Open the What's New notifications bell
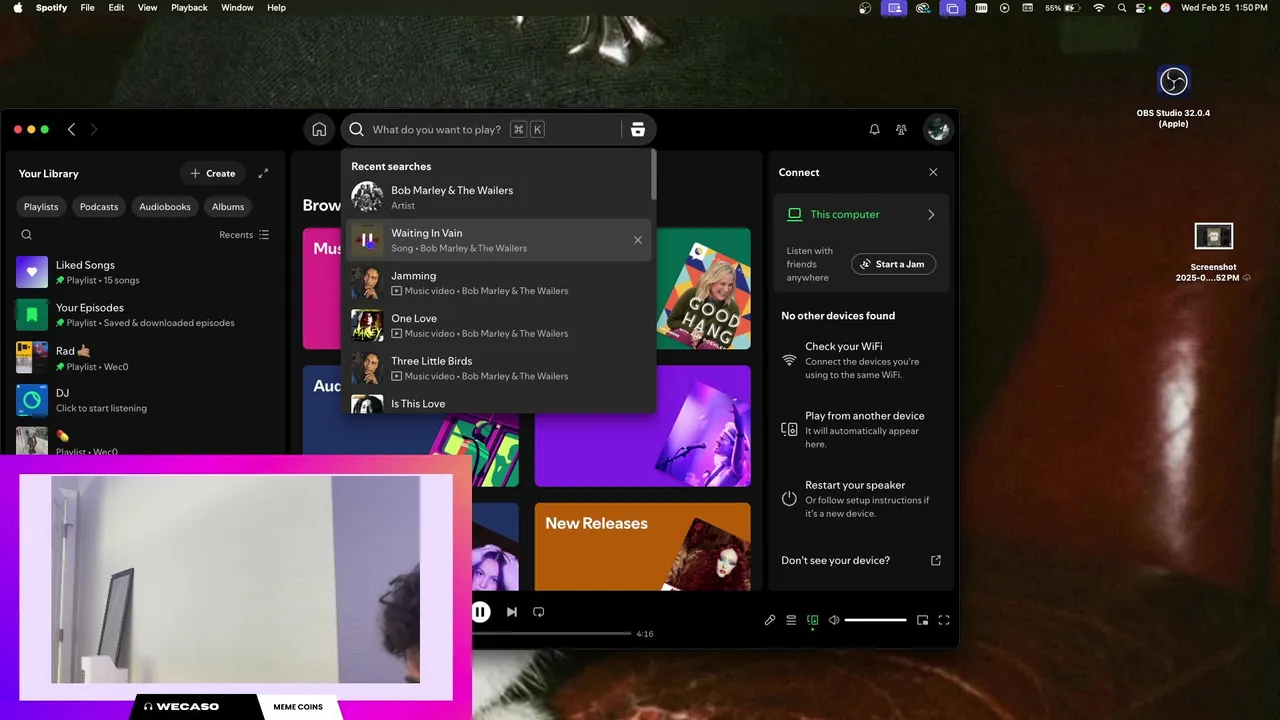Viewport: 1280px width, 720px height. (874, 129)
